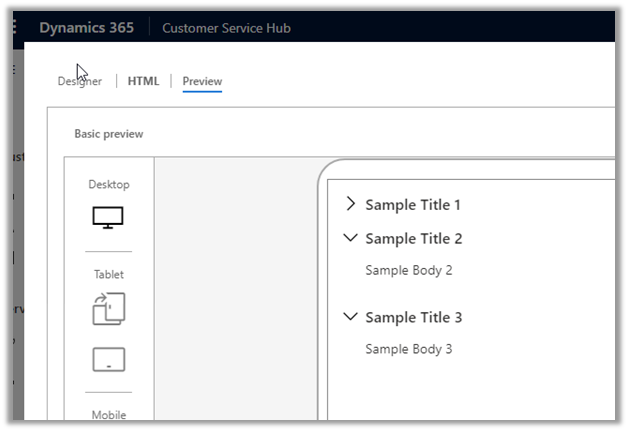Select the Desktop monitor preview icon
This screenshot has height=431, width=628.
click(x=108, y=217)
